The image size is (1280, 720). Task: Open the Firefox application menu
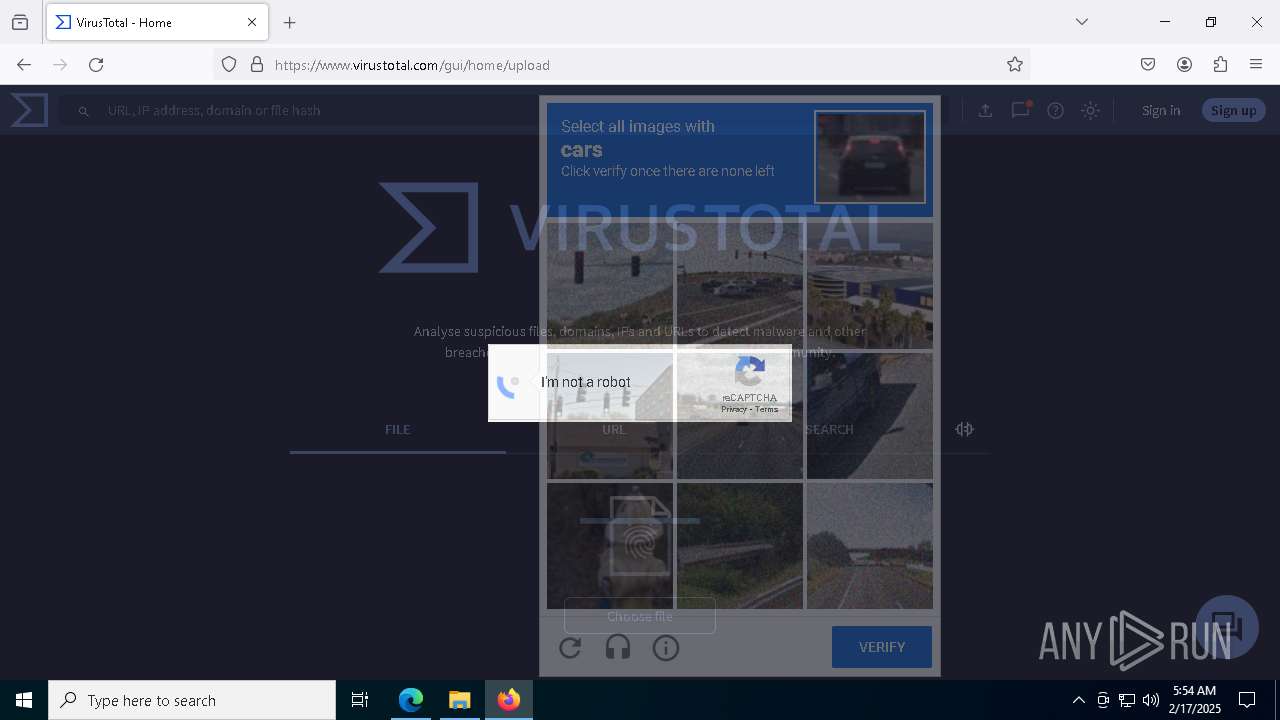[1256, 65]
